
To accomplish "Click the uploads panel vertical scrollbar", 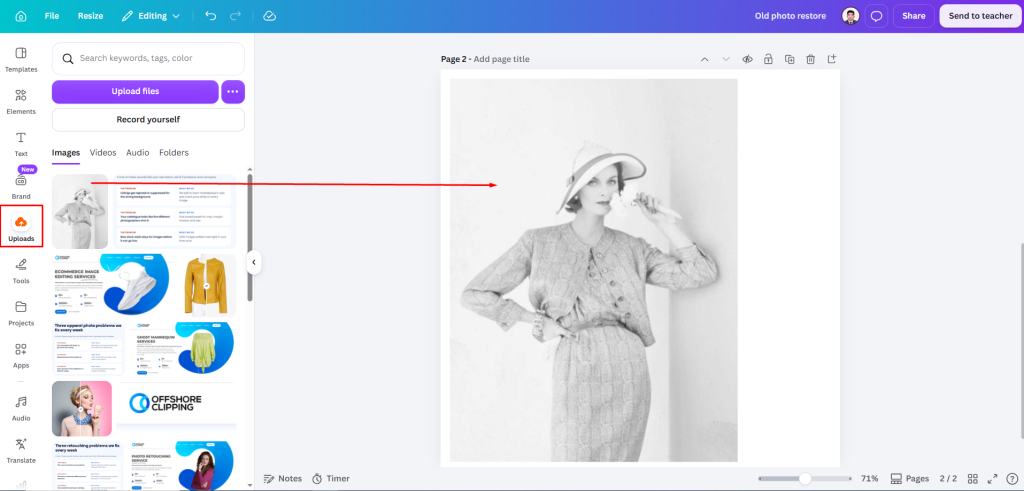I will 250,236.
